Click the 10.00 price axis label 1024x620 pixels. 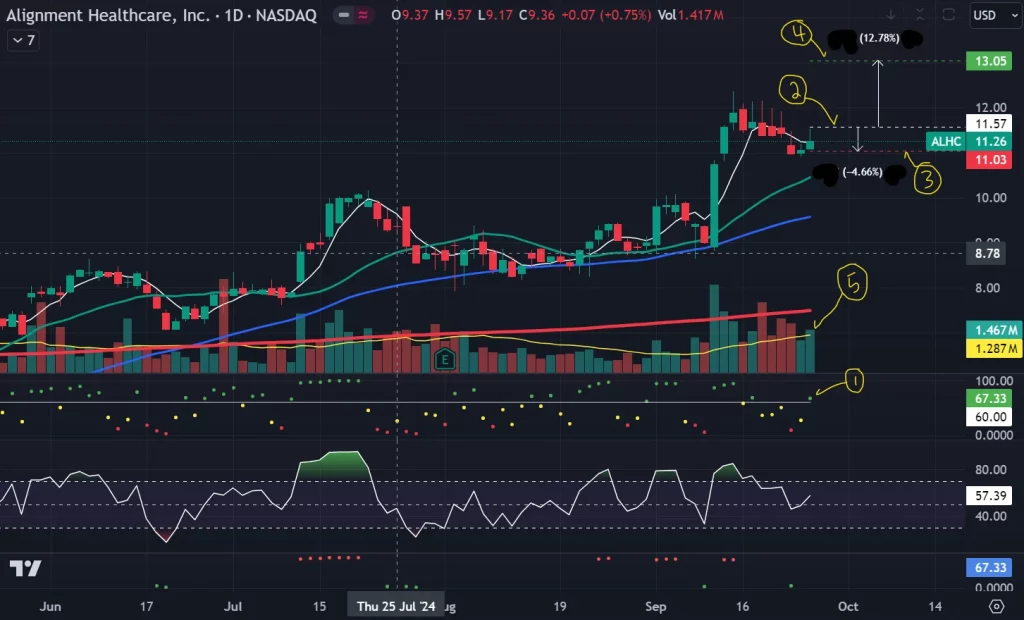tap(991, 198)
